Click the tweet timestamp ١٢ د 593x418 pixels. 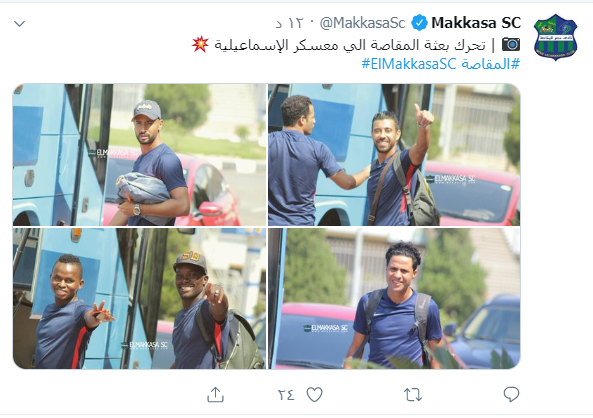pos(290,23)
